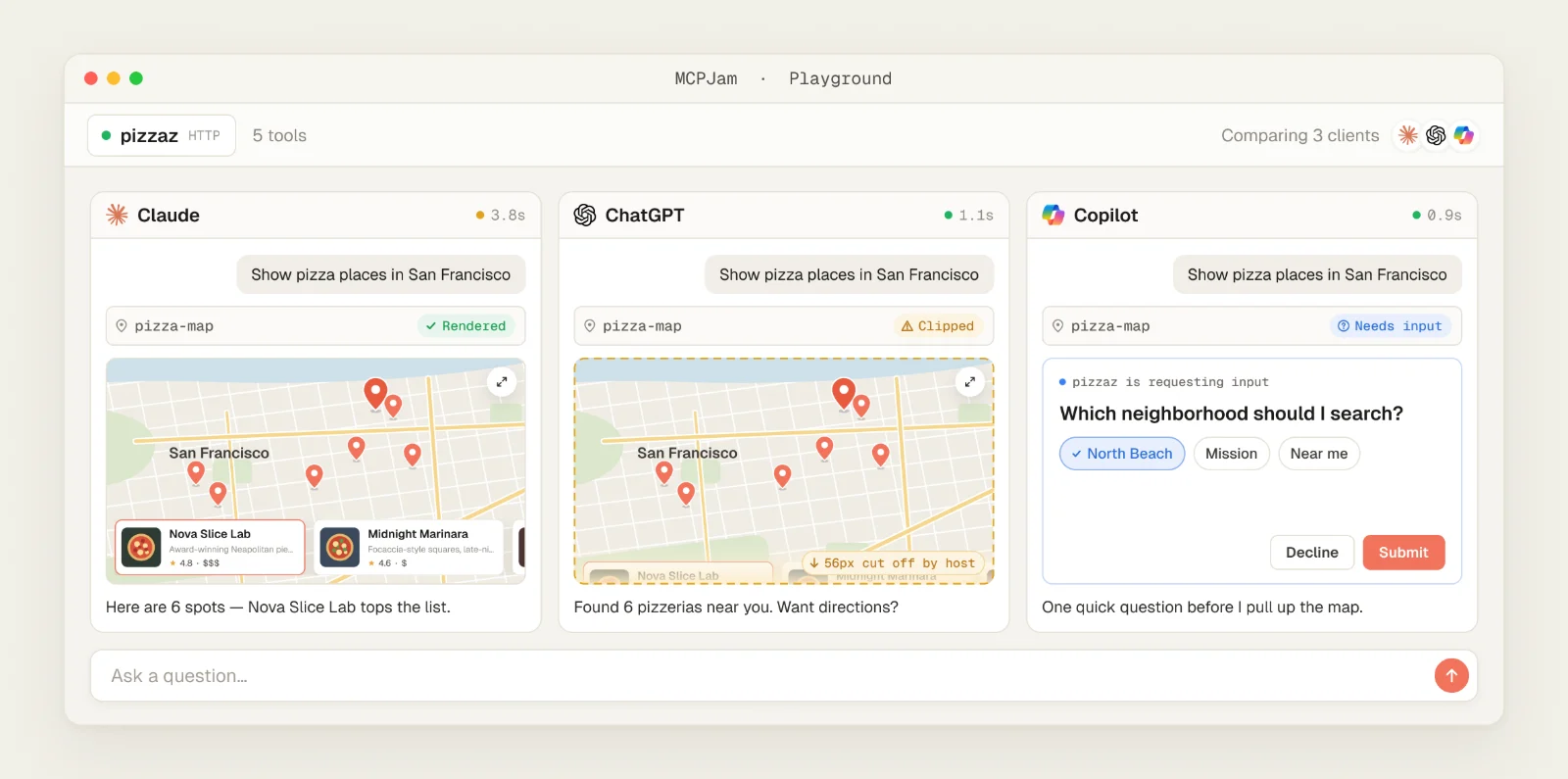1568x779 pixels.
Task: Click the Midnight Marinara pizza thumbnail
Action: point(340,547)
